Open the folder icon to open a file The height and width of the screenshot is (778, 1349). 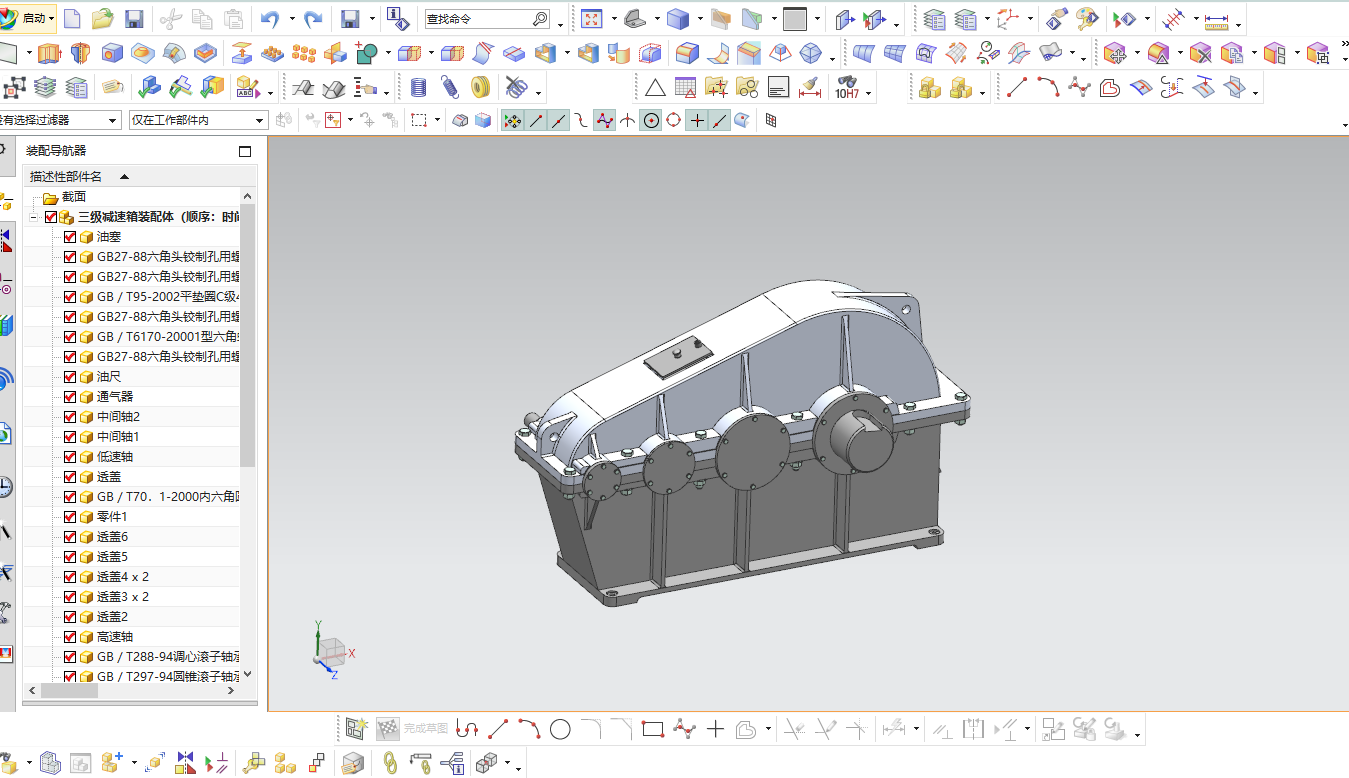102,18
